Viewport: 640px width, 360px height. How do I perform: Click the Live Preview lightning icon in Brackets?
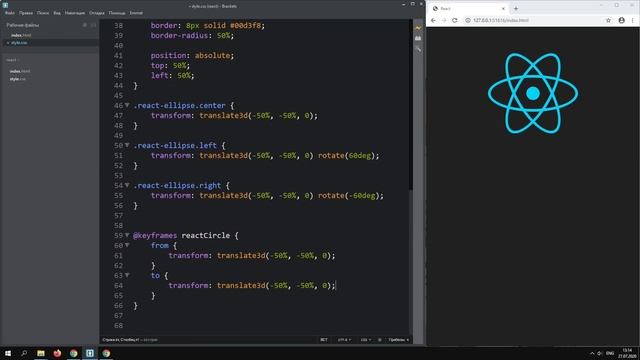(x=418, y=28)
